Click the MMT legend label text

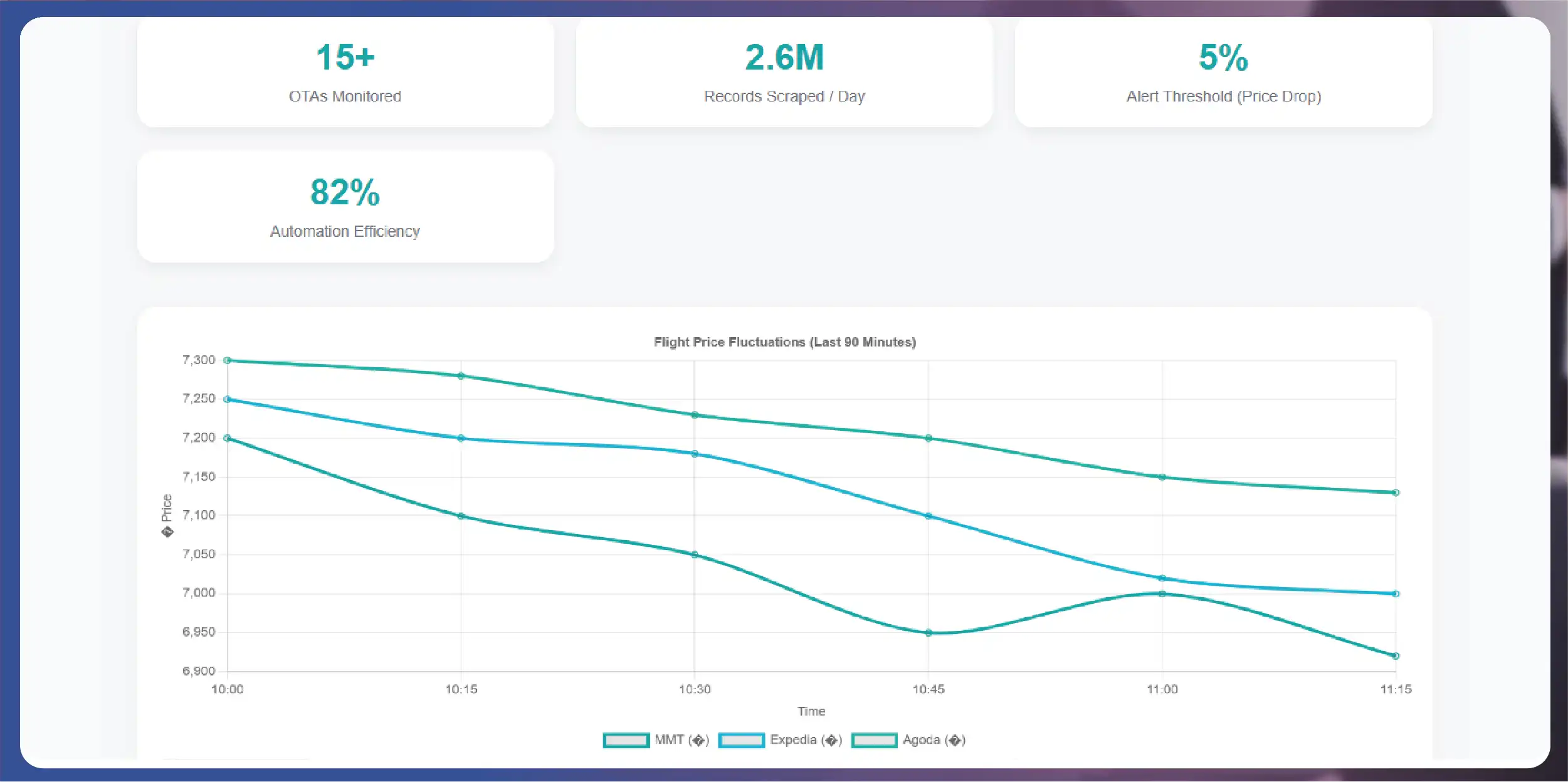[681, 740]
